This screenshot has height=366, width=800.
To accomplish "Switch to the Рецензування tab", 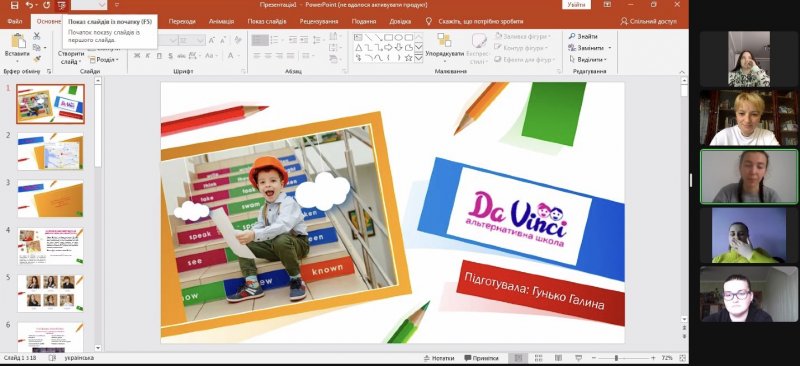I will tap(319, 21).
